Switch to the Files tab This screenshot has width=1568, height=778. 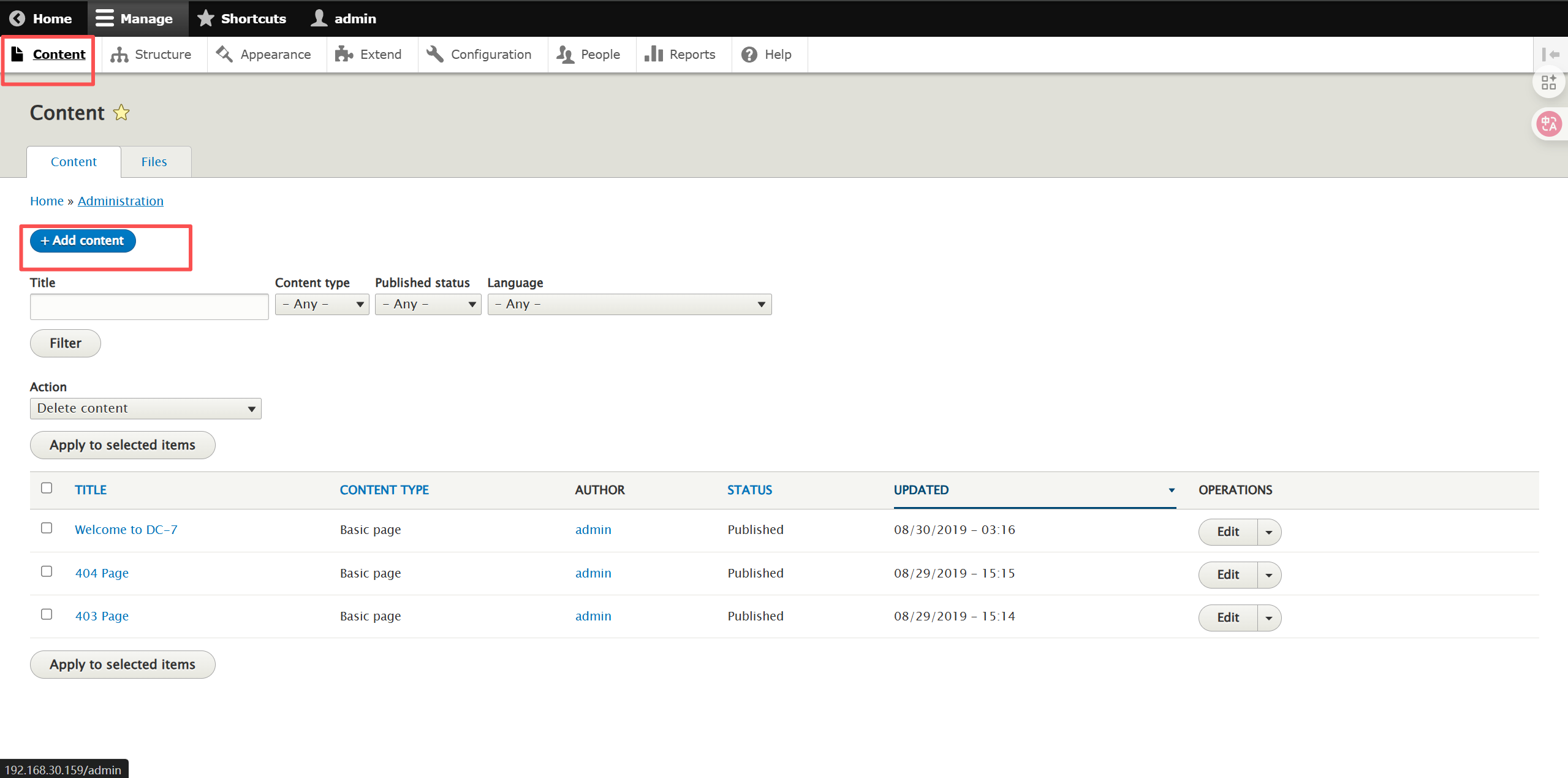click(154, 162)
